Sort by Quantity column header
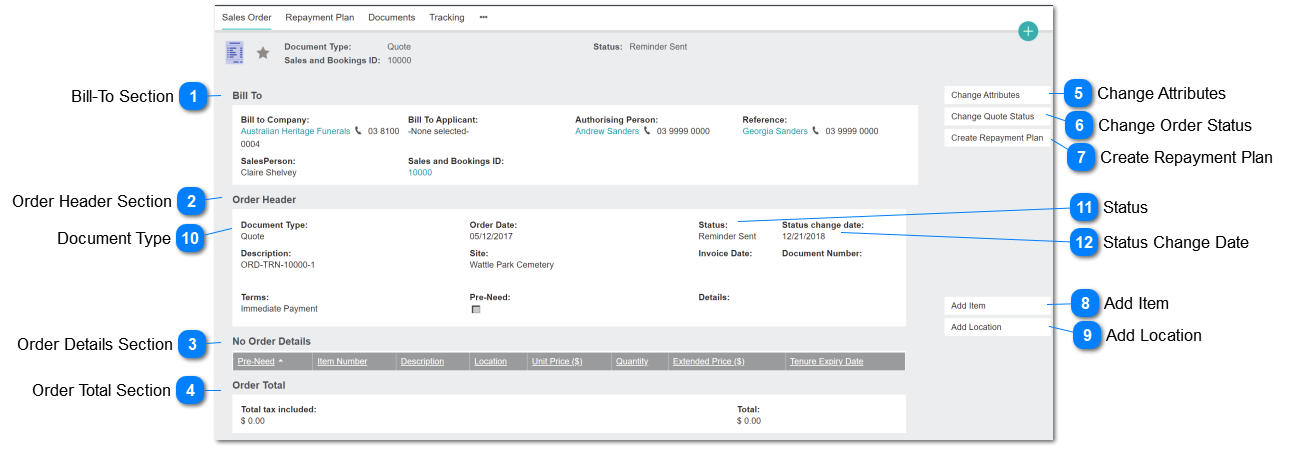This screenshot has width=1289, height=449. 632,361
